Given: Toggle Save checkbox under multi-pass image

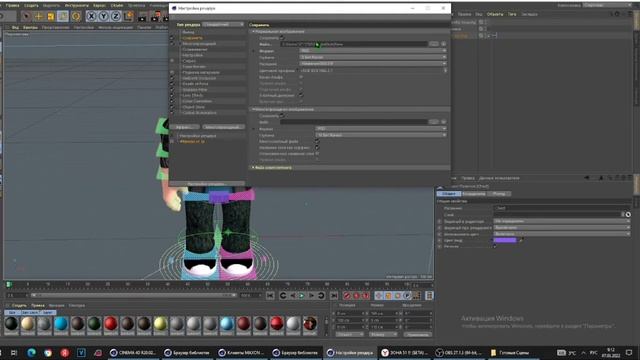Looking at the screenshot, I should click(x=282, y=116).
